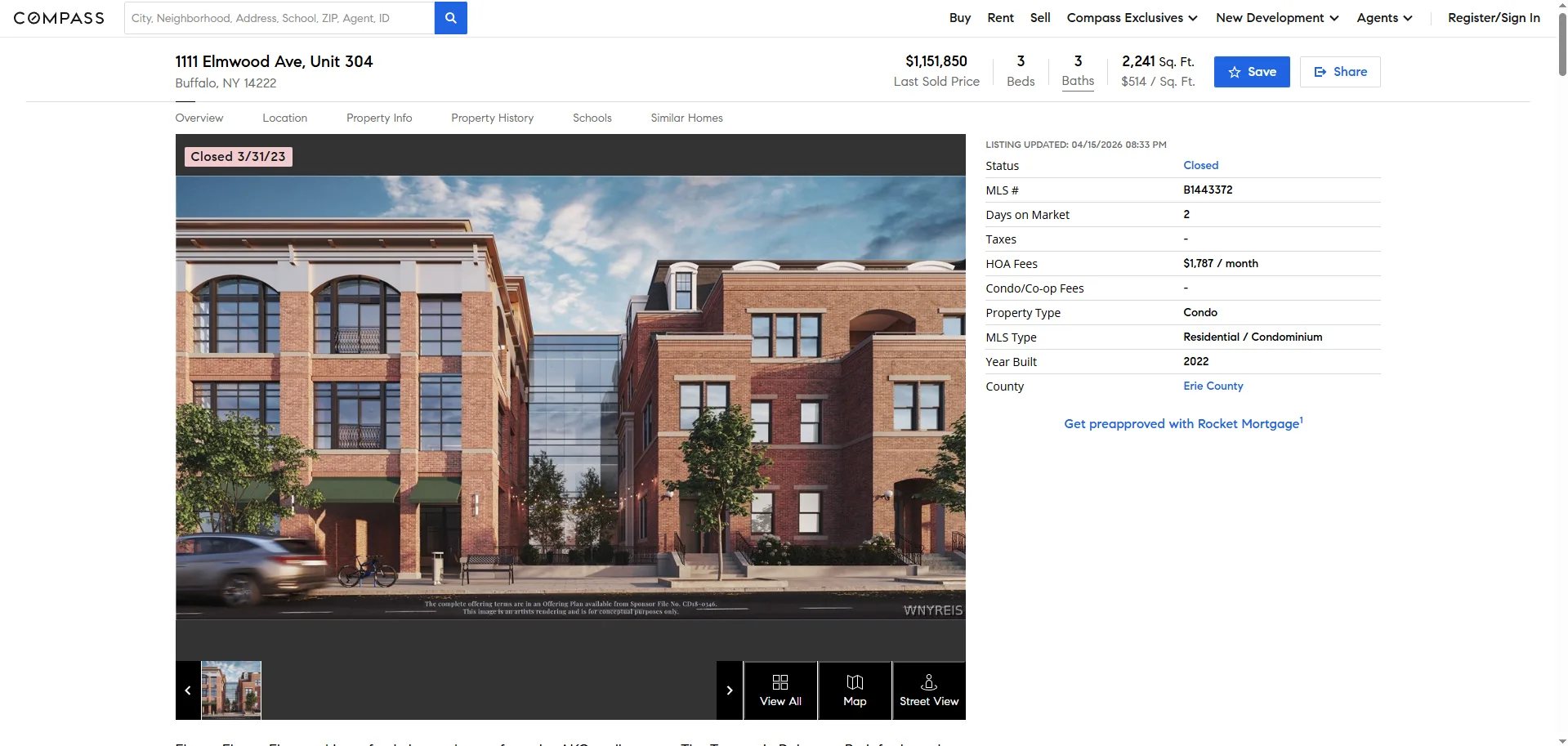Open Street View for this listing
The image size is (1568, 746).
tap(928, 690)
